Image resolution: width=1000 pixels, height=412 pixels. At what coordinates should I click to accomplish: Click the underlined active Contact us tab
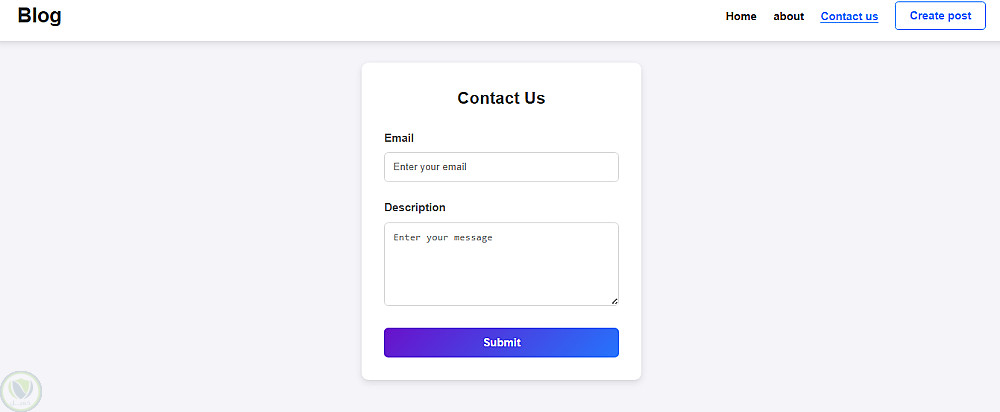849,17
